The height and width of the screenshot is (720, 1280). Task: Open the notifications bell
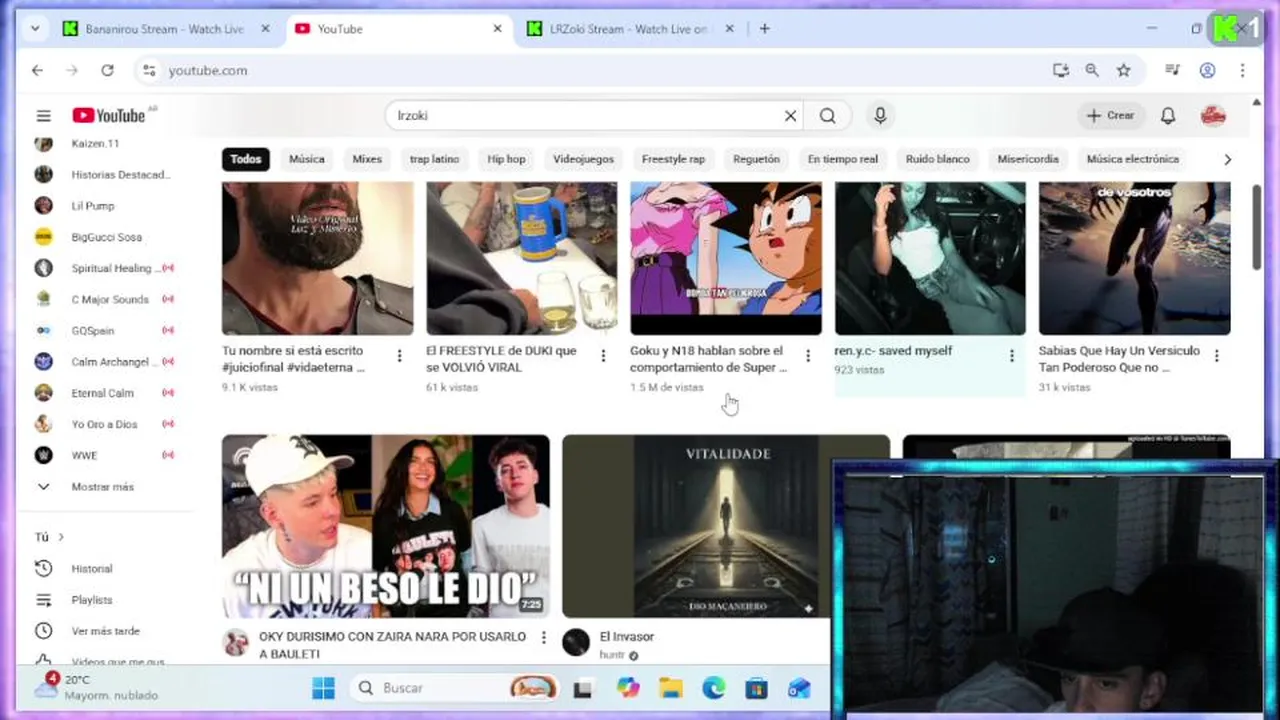[1168, 116]
